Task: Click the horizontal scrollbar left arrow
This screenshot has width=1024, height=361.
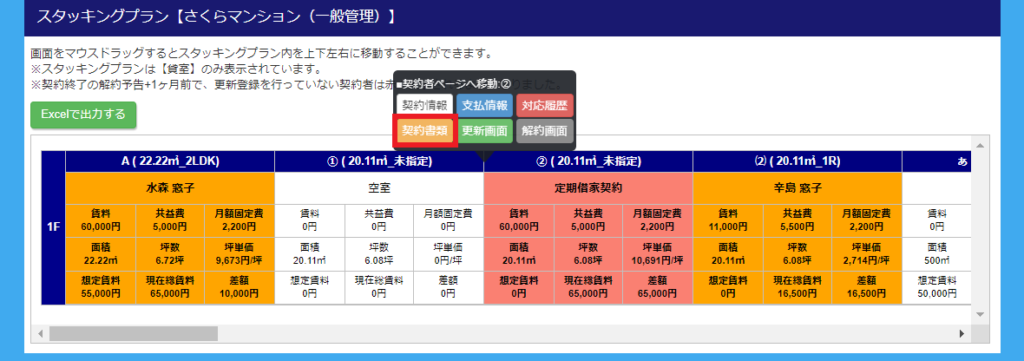Action: tap(40, 334)
